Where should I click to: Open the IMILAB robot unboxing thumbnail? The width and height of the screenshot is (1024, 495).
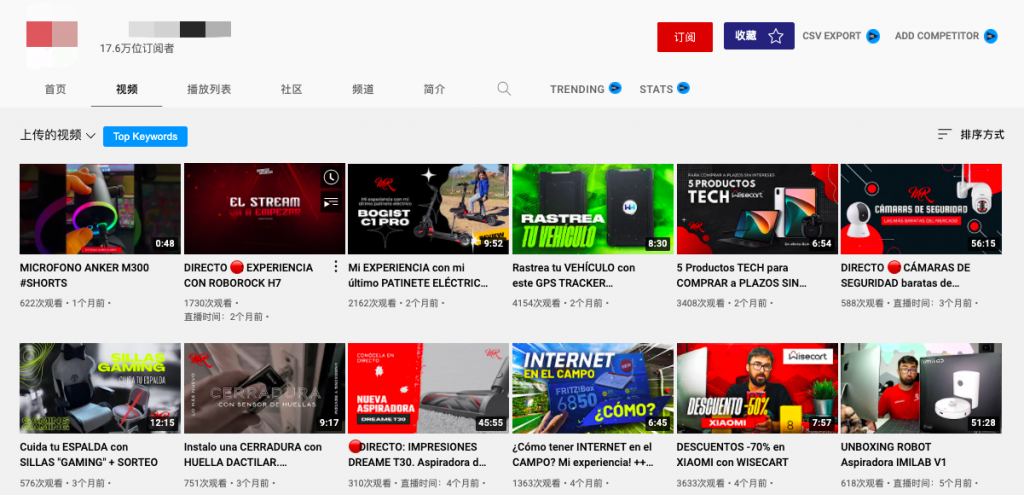pyautogui.click(x=921, y=388)
